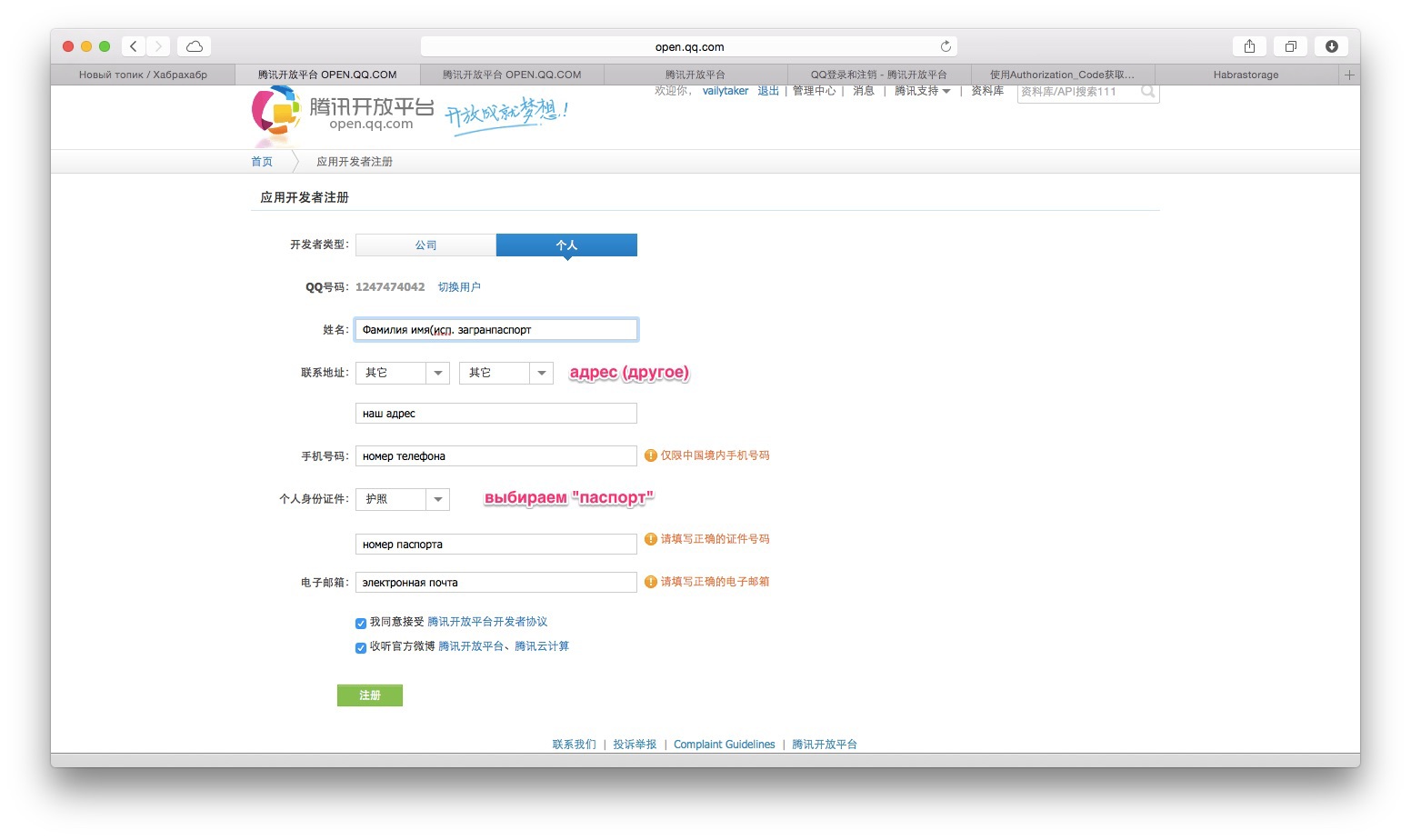Select the 个人 developer type
The height and width of the screenshot is (840, 1411).
point(566,245)
